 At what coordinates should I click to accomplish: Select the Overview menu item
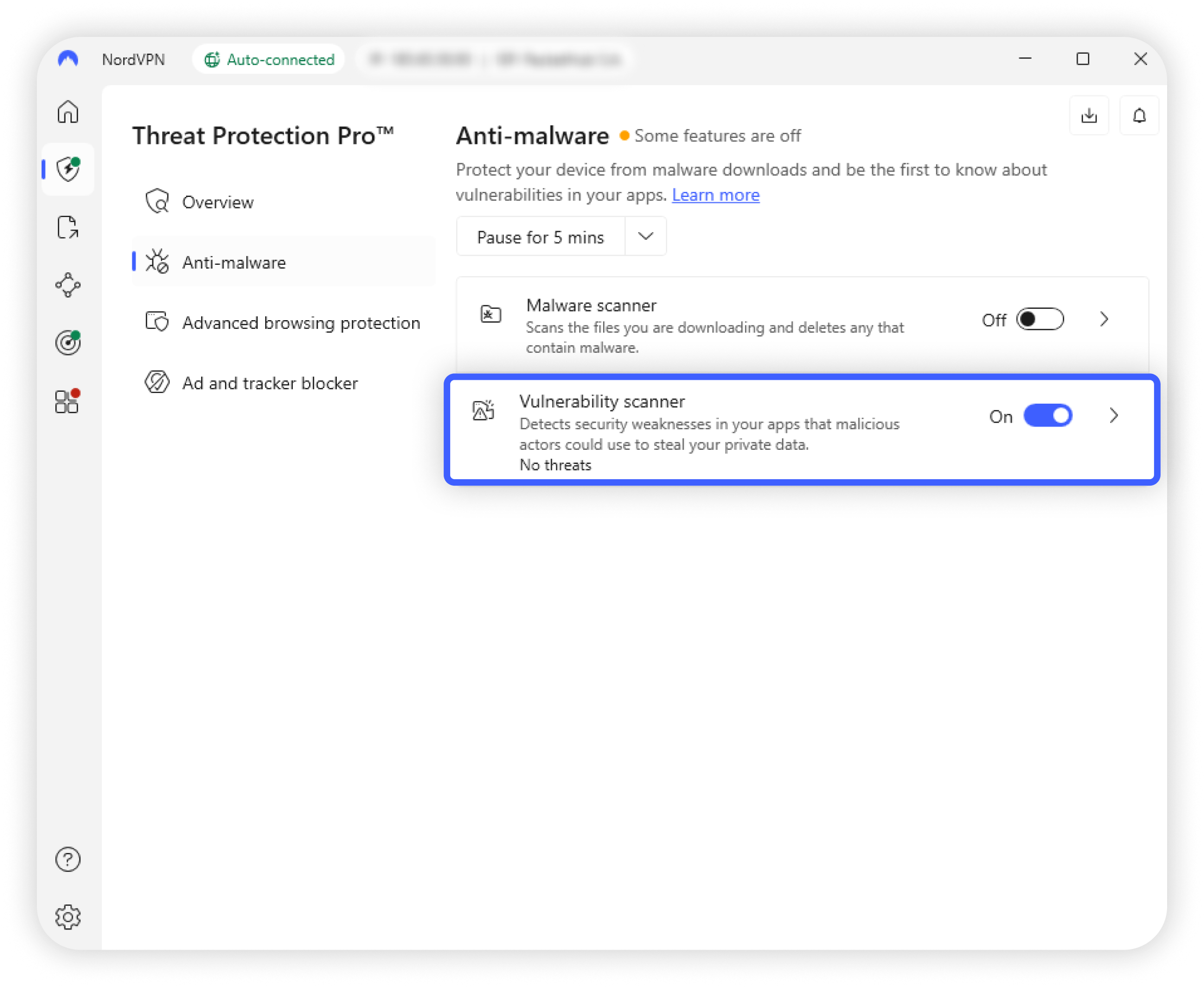[x=217, y=202]
